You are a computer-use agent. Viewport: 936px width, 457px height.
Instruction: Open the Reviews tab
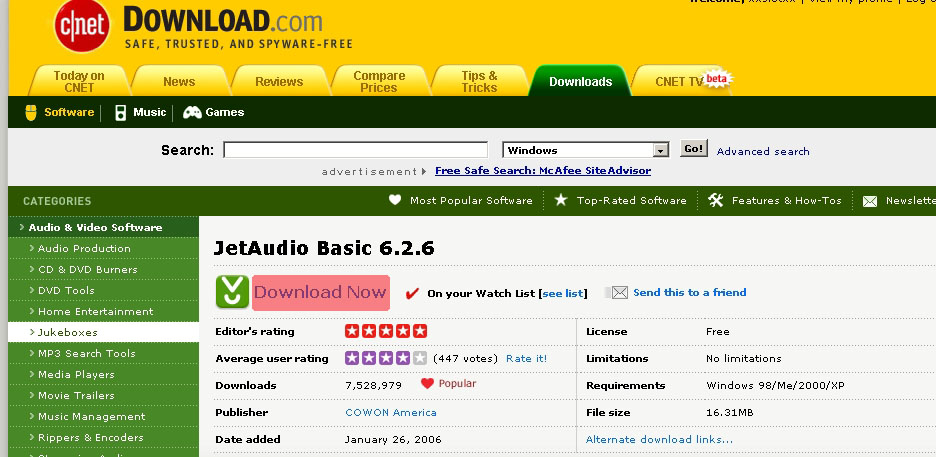click(x=279, y=82)
